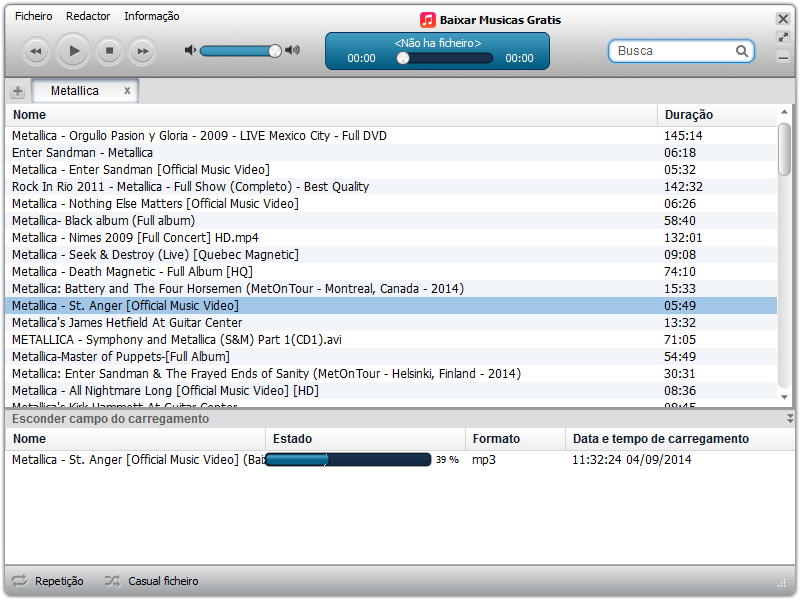Toggle Casual ficheiro shuffle mode
The height and width of the screenshot is (600, 800).
point(152,581)
